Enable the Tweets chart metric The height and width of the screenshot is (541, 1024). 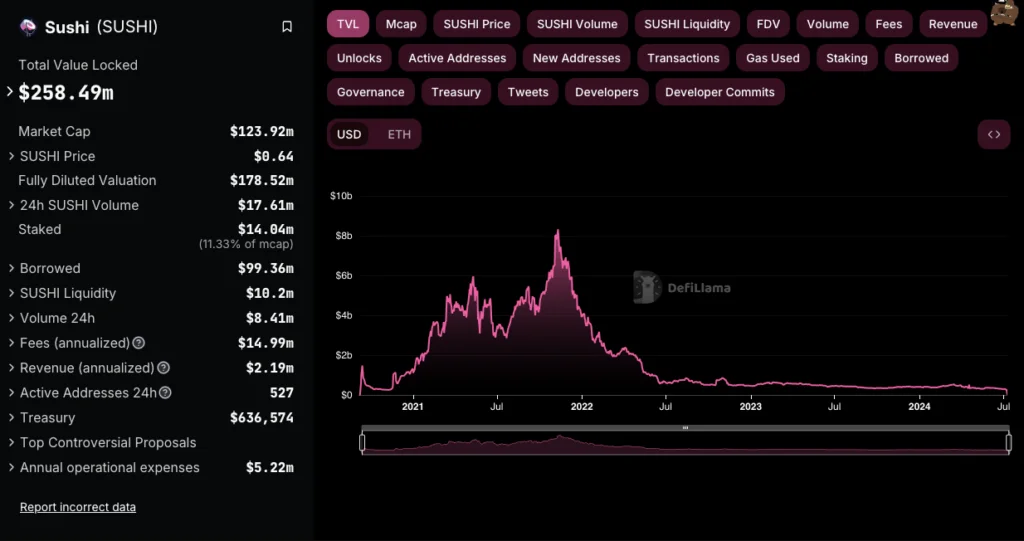coord(528,92)
